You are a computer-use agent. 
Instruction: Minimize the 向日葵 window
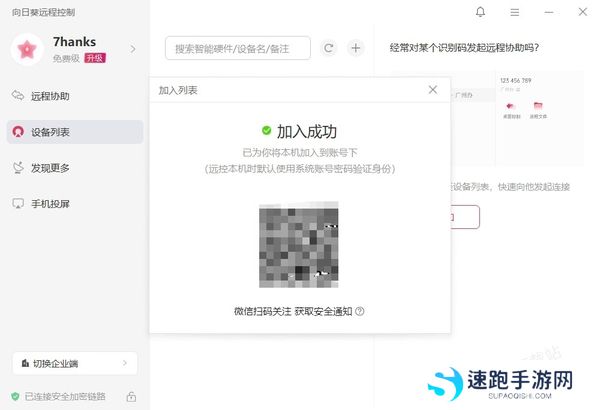(x=549, y=13)
